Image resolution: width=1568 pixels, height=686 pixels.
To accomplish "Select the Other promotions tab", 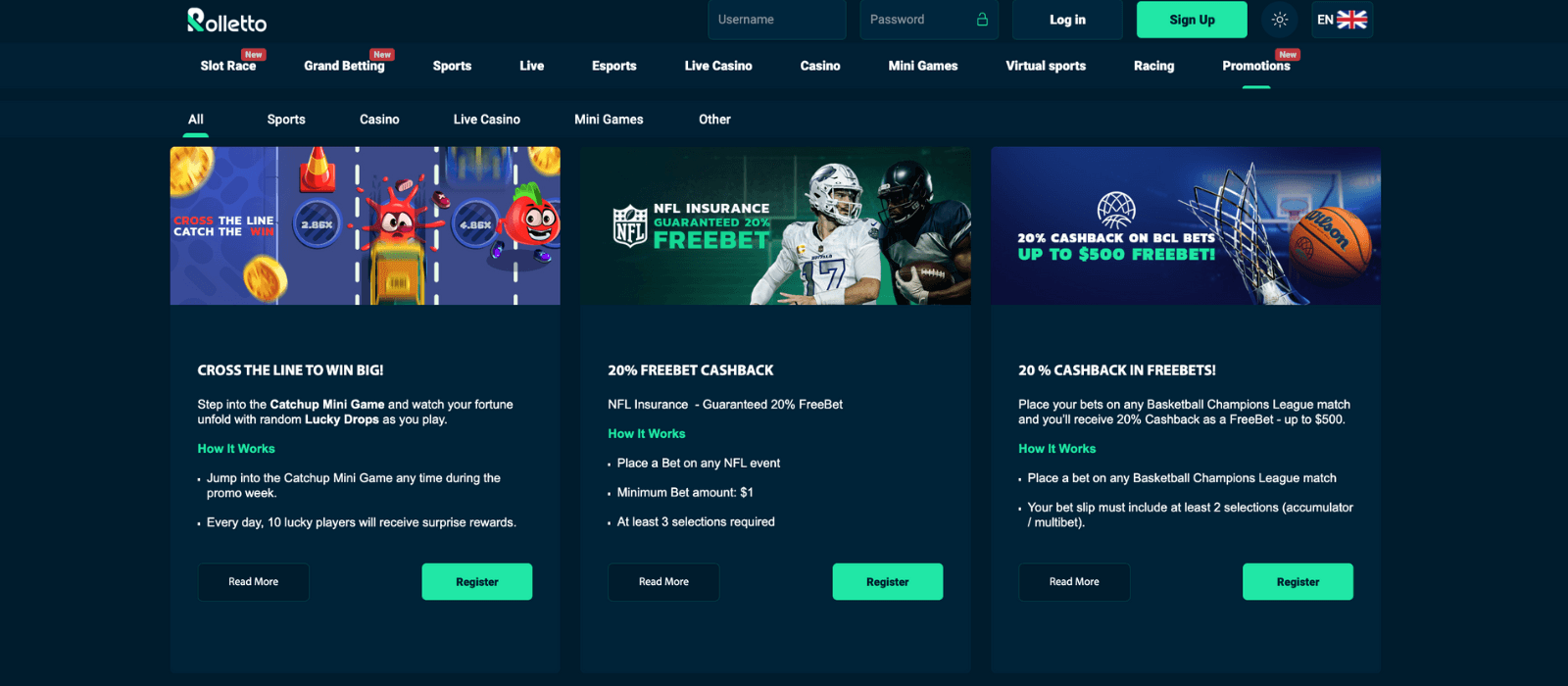I will pos(714,120).
